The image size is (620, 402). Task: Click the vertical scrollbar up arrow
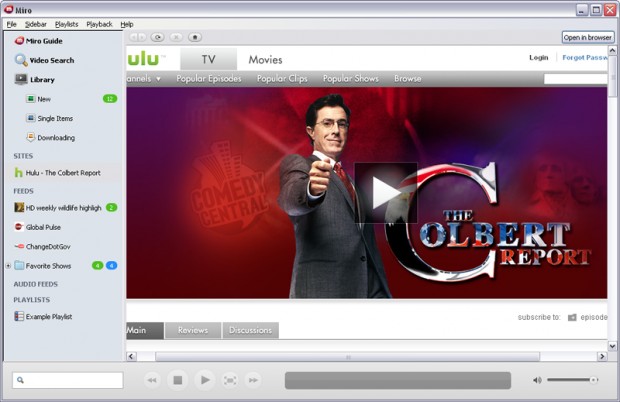click(x=612, y=50)
